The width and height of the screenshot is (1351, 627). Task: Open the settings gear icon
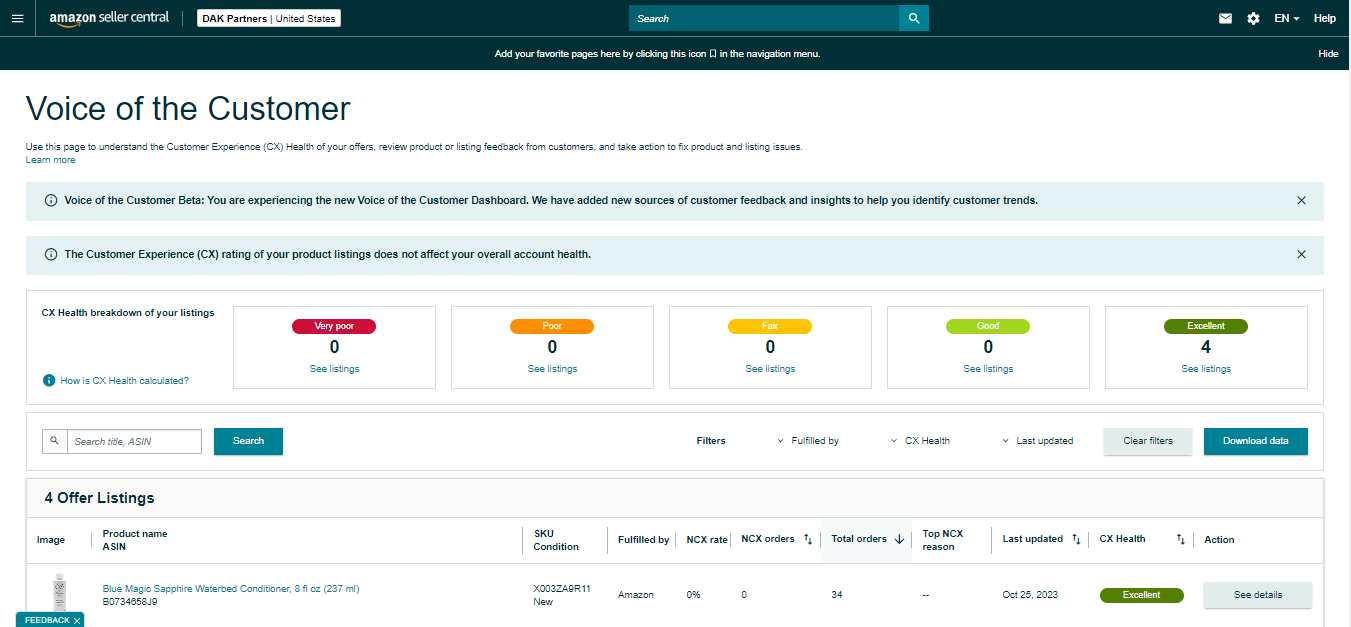pyautogui.click(x=1253, y=18)
